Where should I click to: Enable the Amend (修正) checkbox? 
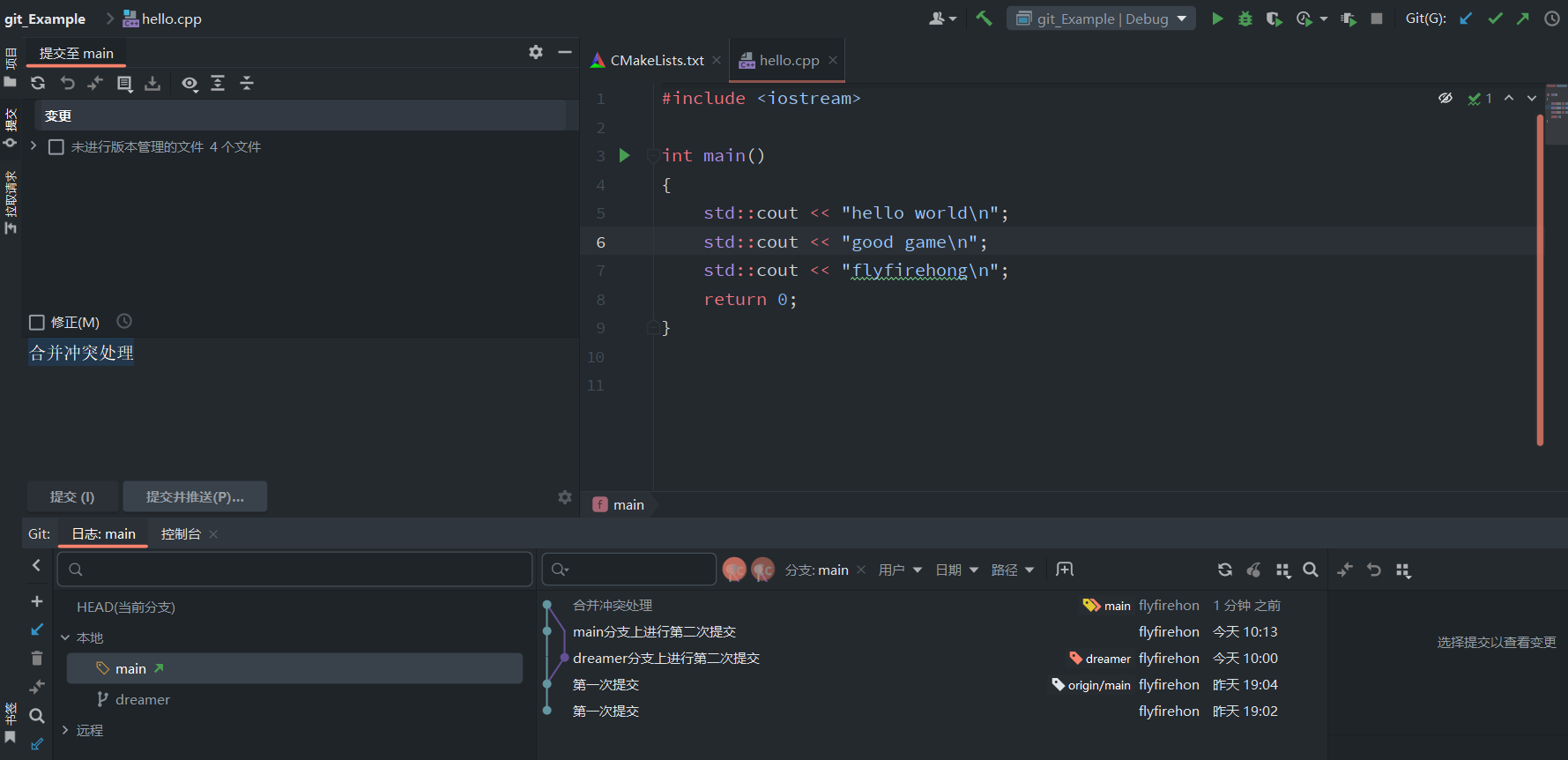[37, 323]
